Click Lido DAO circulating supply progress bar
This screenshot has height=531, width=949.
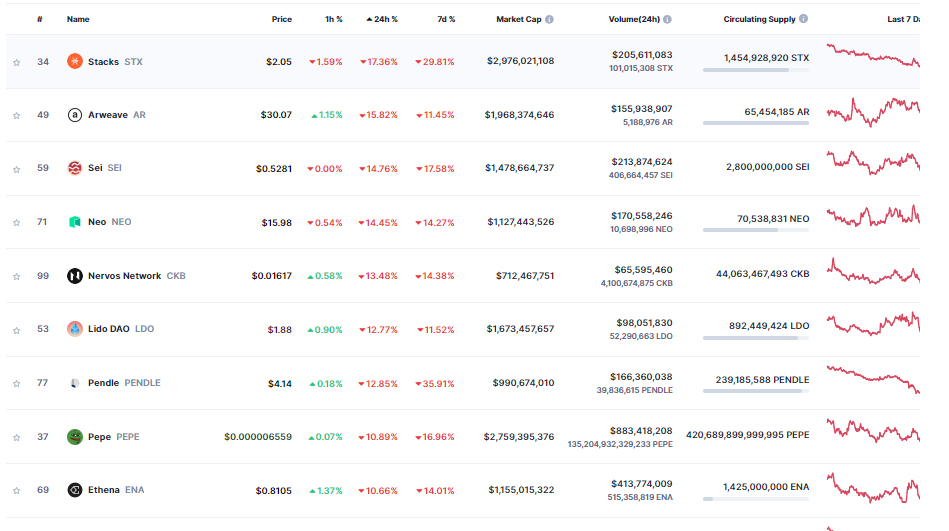point(756,338)
